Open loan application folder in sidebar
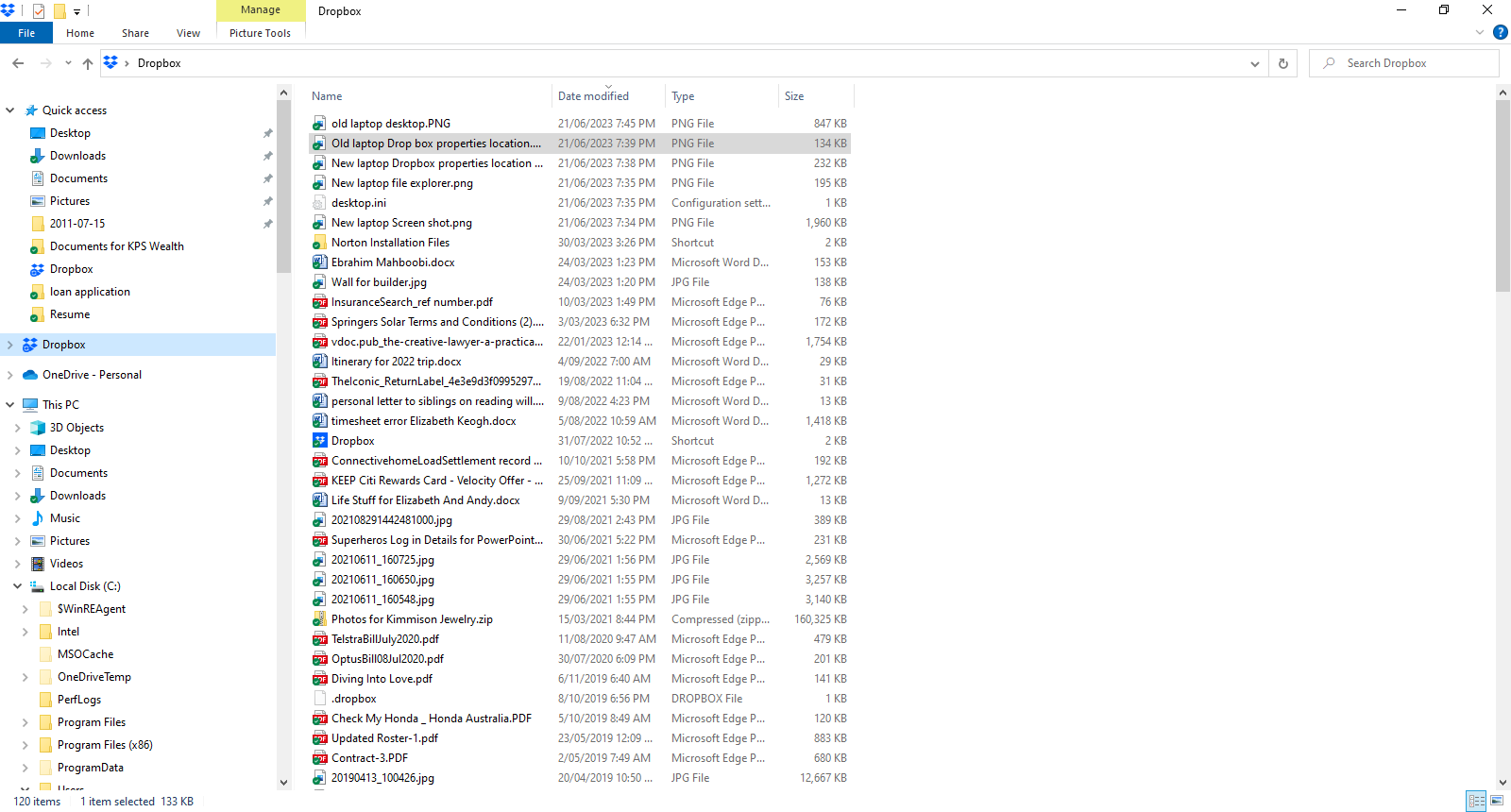This screenshot has width=1511, height=812. [90, 292]
